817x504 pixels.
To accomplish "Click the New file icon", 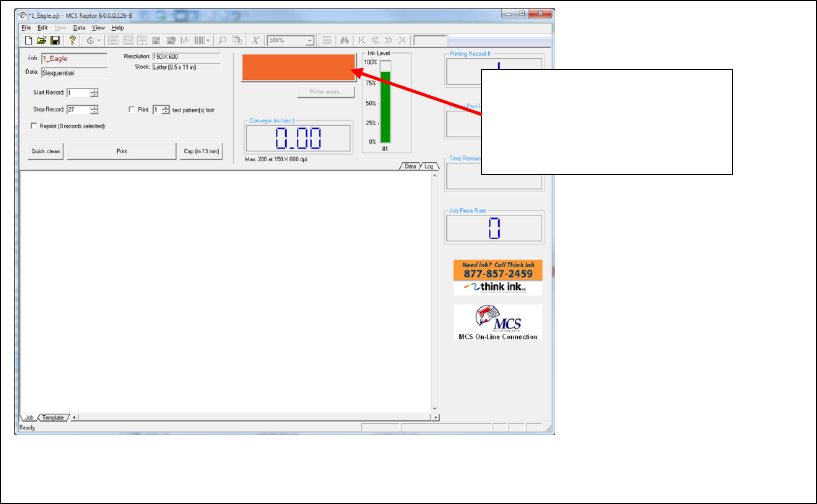I will click(x=29, y=40).
